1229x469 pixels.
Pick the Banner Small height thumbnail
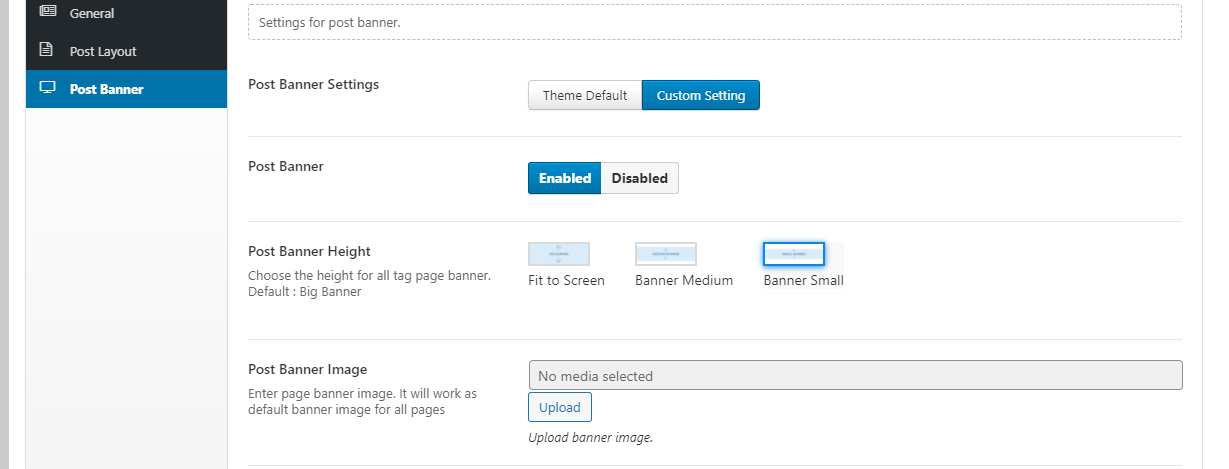click(794, 254)
